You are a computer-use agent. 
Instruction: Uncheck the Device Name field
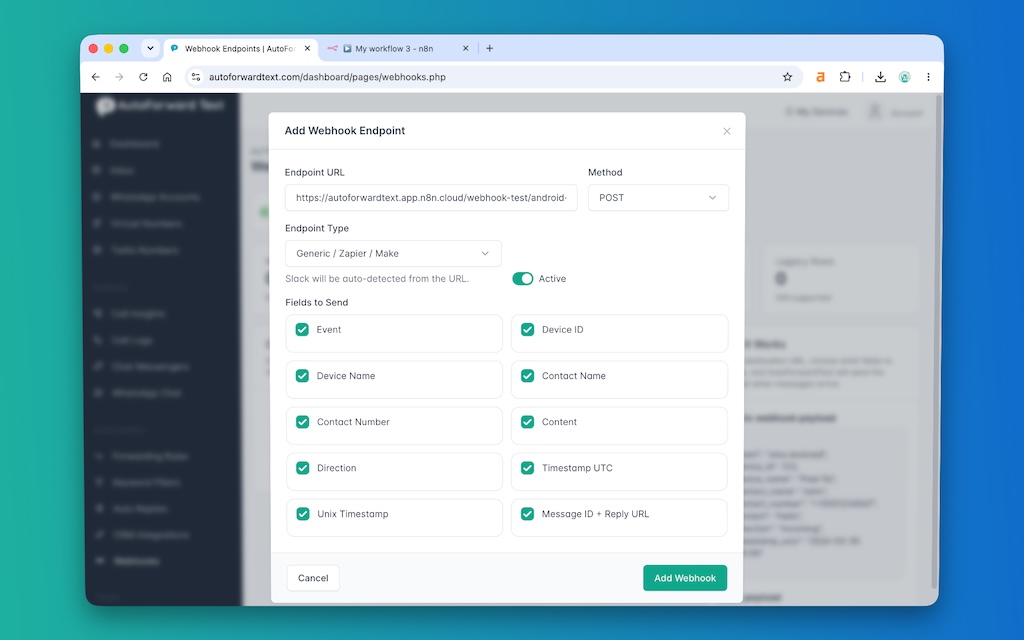pyautogui.click(x=302, y=376)
